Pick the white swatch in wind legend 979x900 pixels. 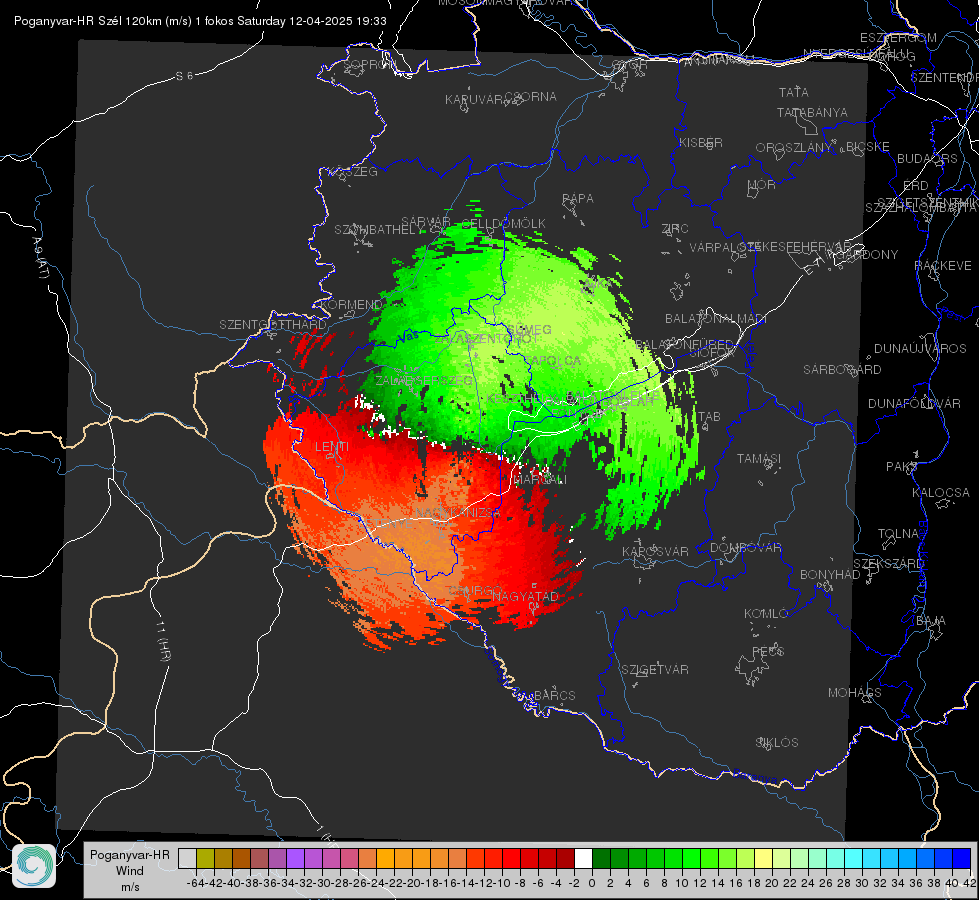[583, 858]
